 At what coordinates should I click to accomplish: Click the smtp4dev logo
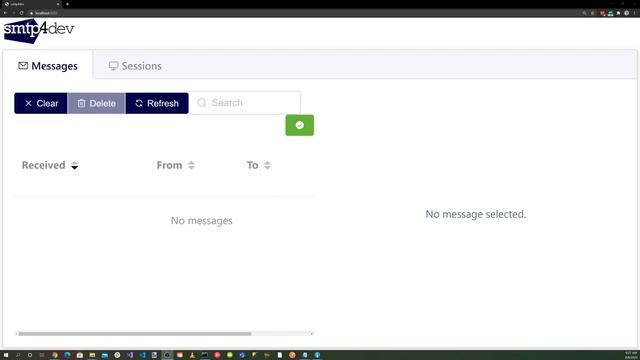click(39, 30)
